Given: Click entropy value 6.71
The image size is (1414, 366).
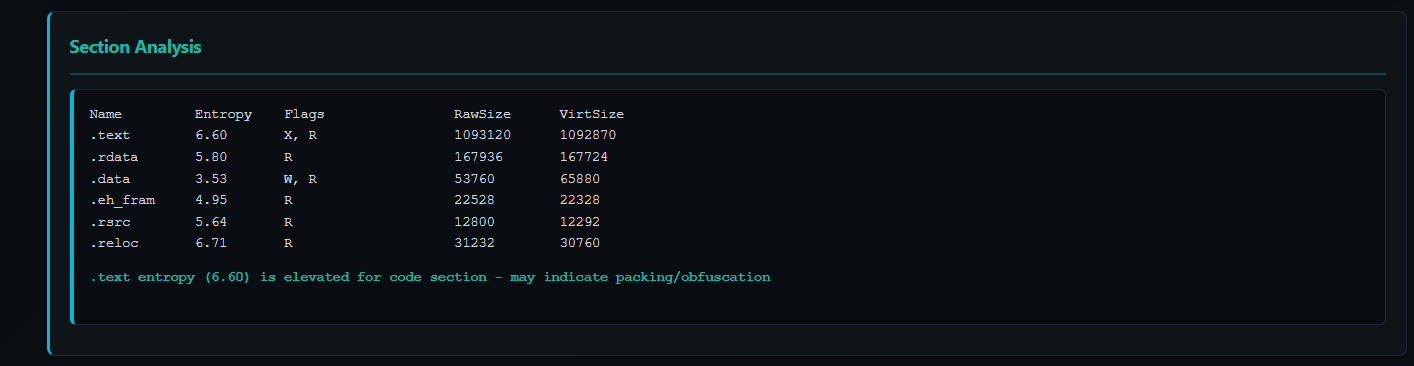Looking at the screenshot, I should point(211,243).
